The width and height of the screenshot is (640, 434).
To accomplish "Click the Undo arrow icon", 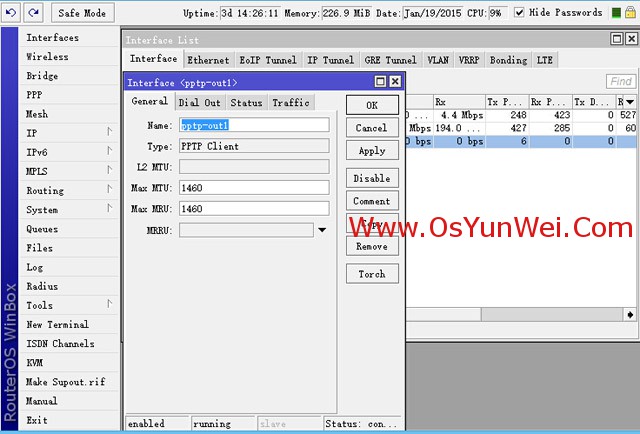I will coord(11,13).
